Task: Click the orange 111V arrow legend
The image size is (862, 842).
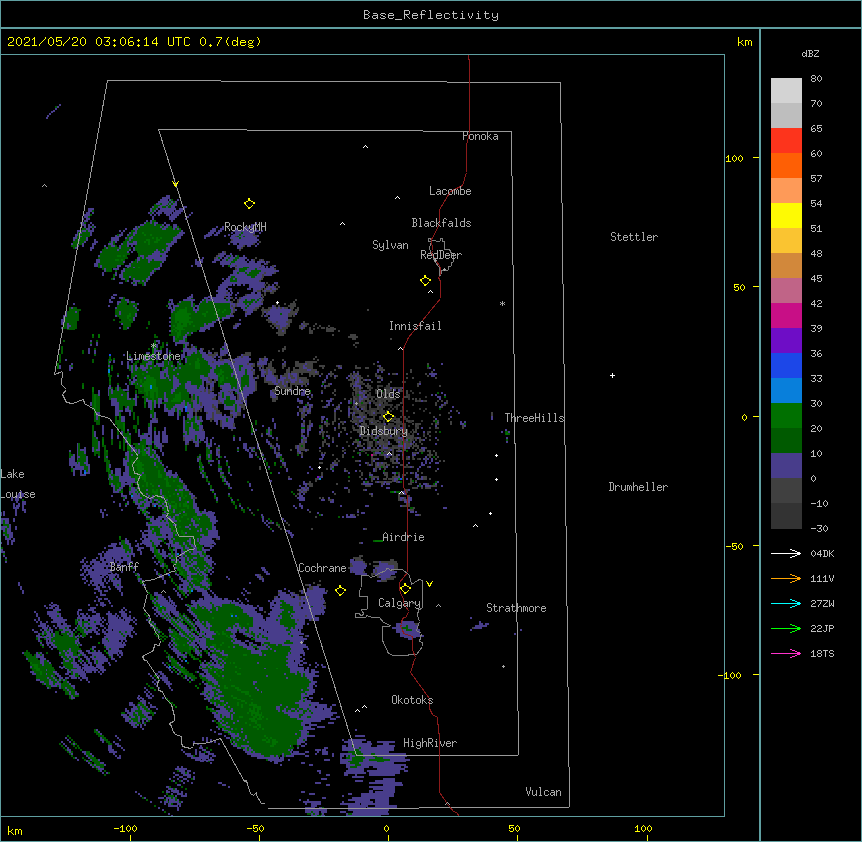Action: (786, 578)
